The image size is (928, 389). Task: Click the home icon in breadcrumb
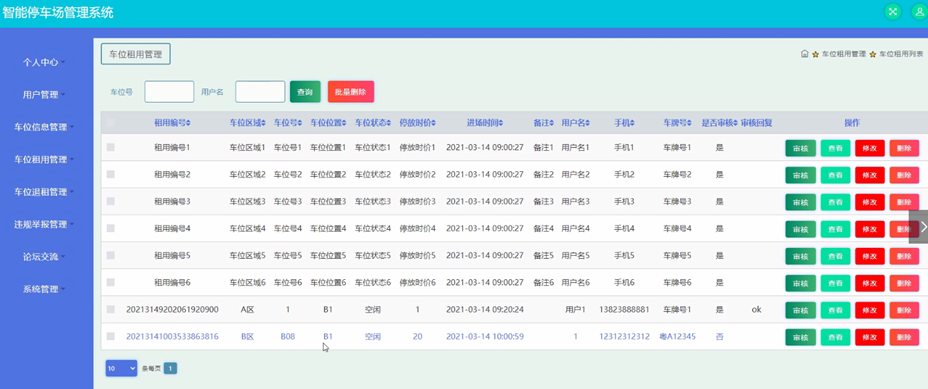[x=804, y=53]
